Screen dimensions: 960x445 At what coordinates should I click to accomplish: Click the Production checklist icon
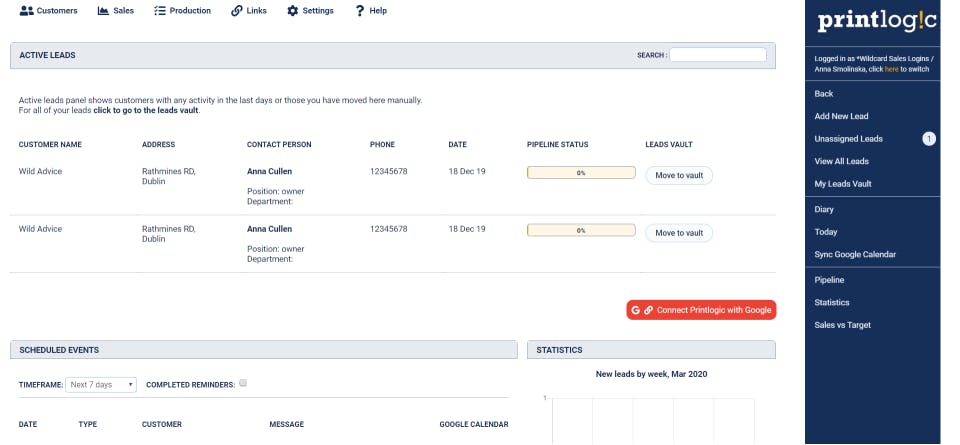tap(160, 11)
